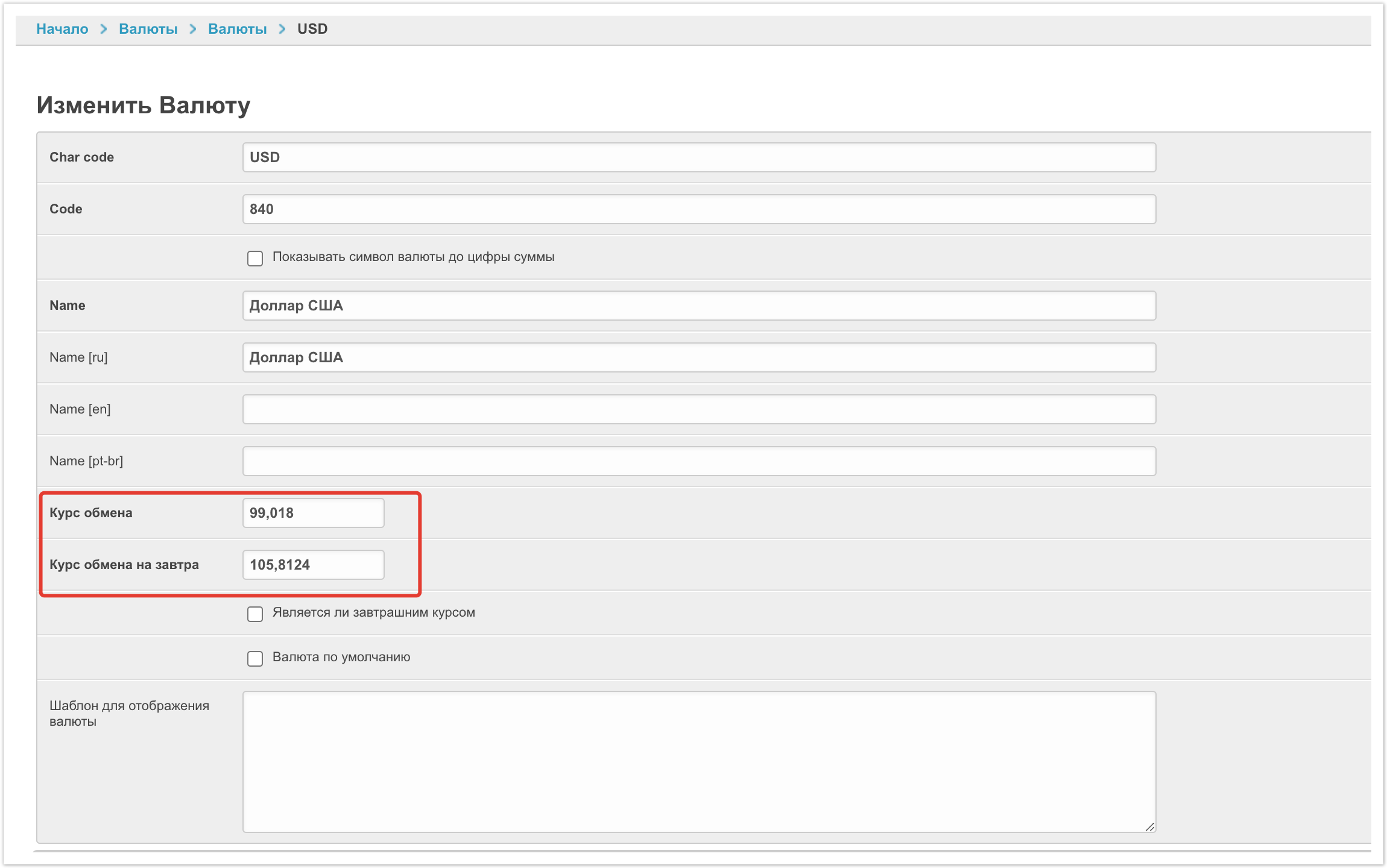Click the USD breadcrumb text

[312, 29]
